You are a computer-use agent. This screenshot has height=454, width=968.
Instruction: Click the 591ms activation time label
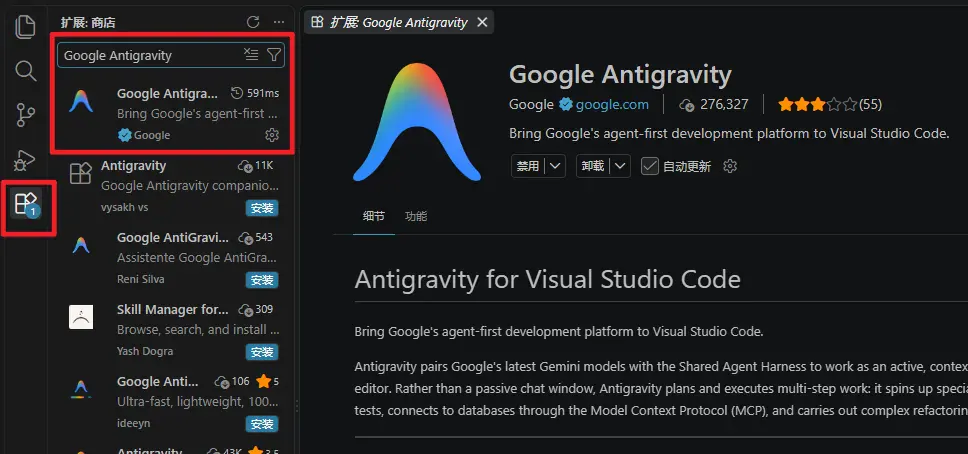pyautogui.click(x=255, y=93)
